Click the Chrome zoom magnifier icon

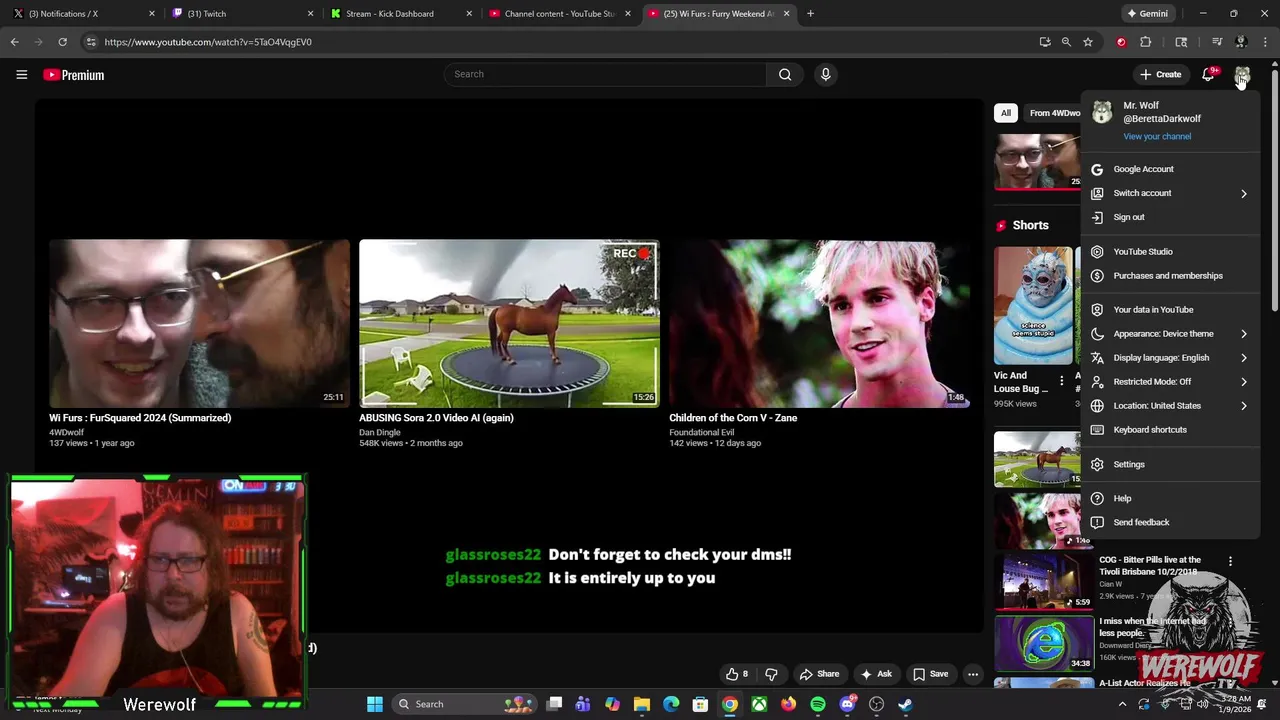click(1066, 42)
